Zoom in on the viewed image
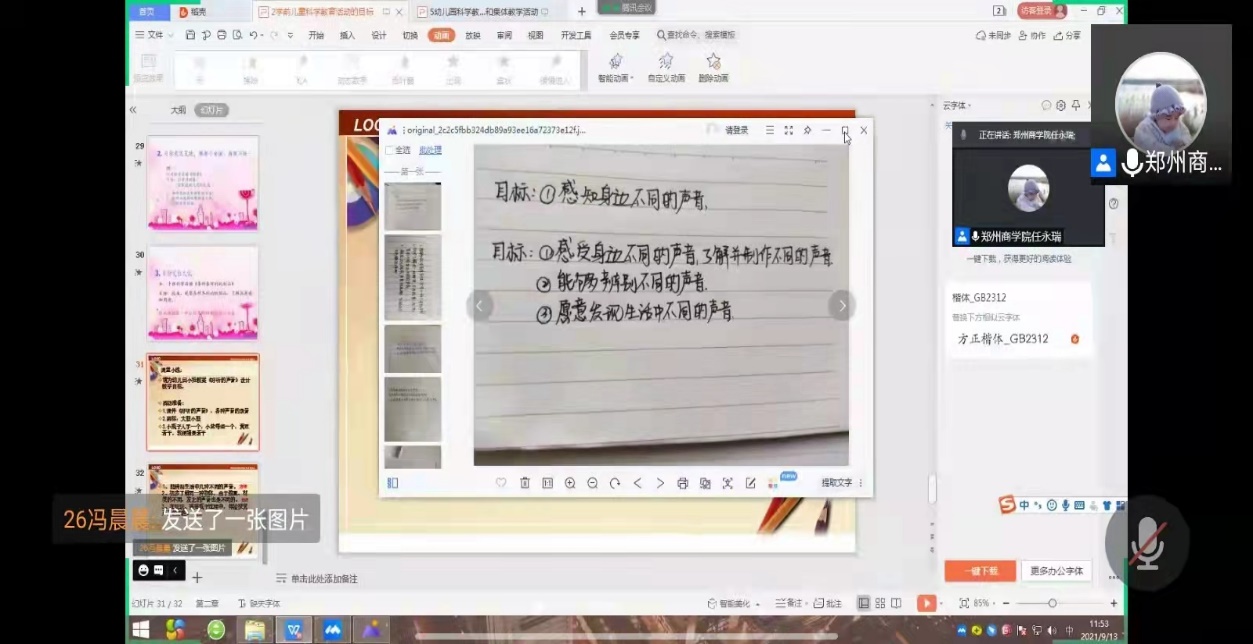This screenshot has width=1253, height=644. pyautogui.click(x=570, y=483)
